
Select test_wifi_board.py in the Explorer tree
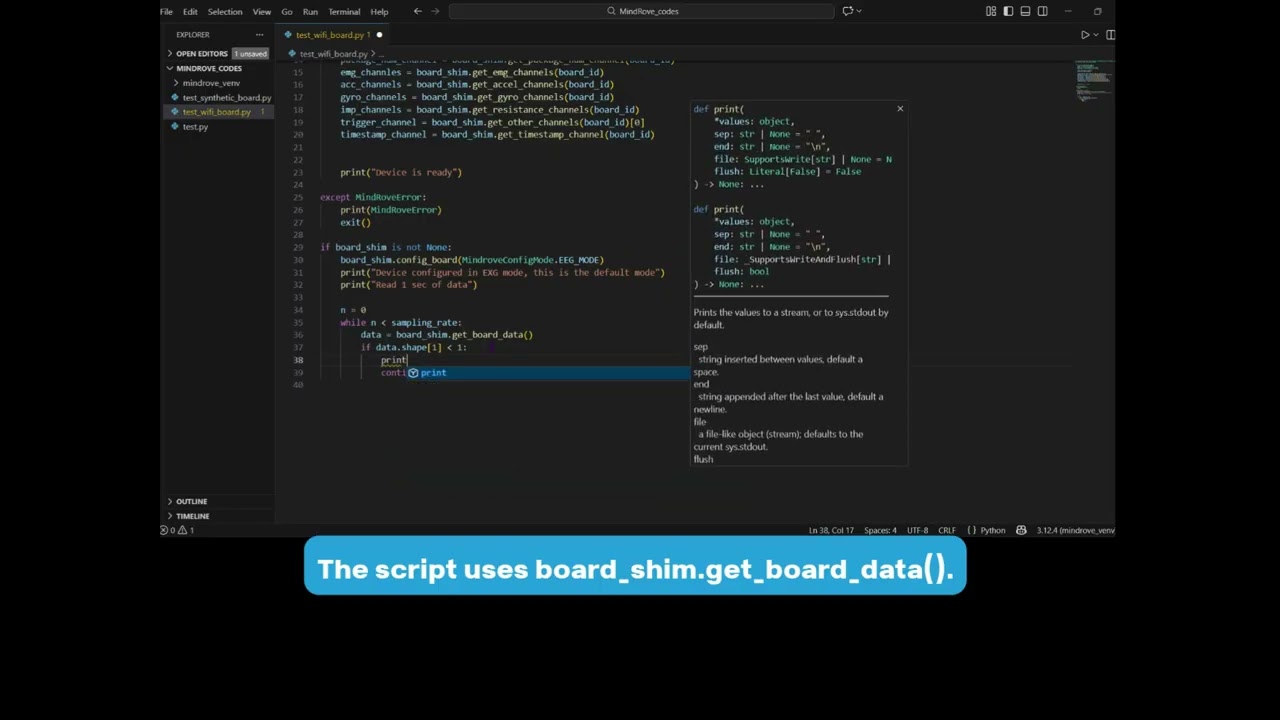216,112
